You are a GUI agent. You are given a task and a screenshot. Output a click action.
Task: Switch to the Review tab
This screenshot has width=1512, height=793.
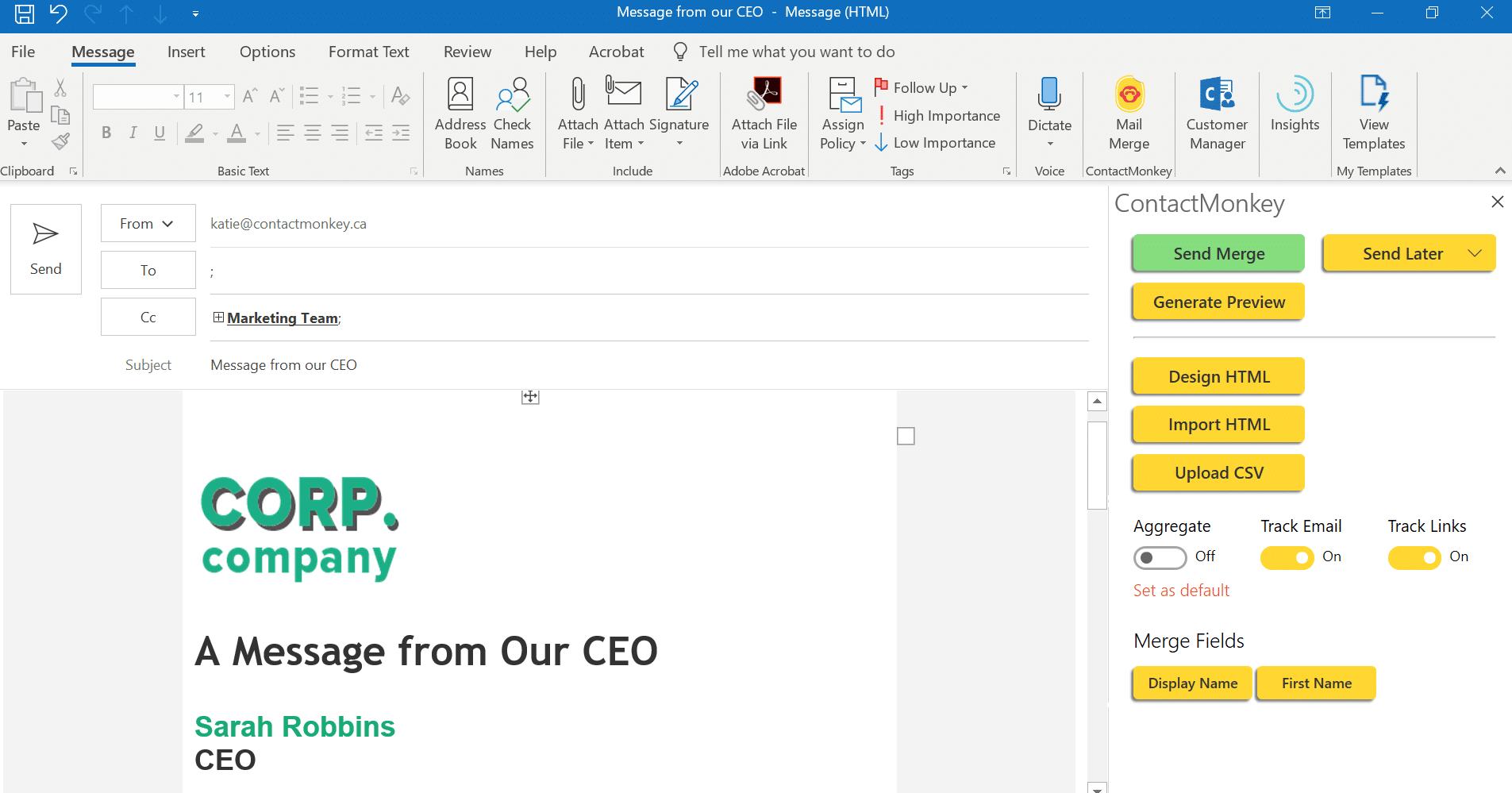467,52
